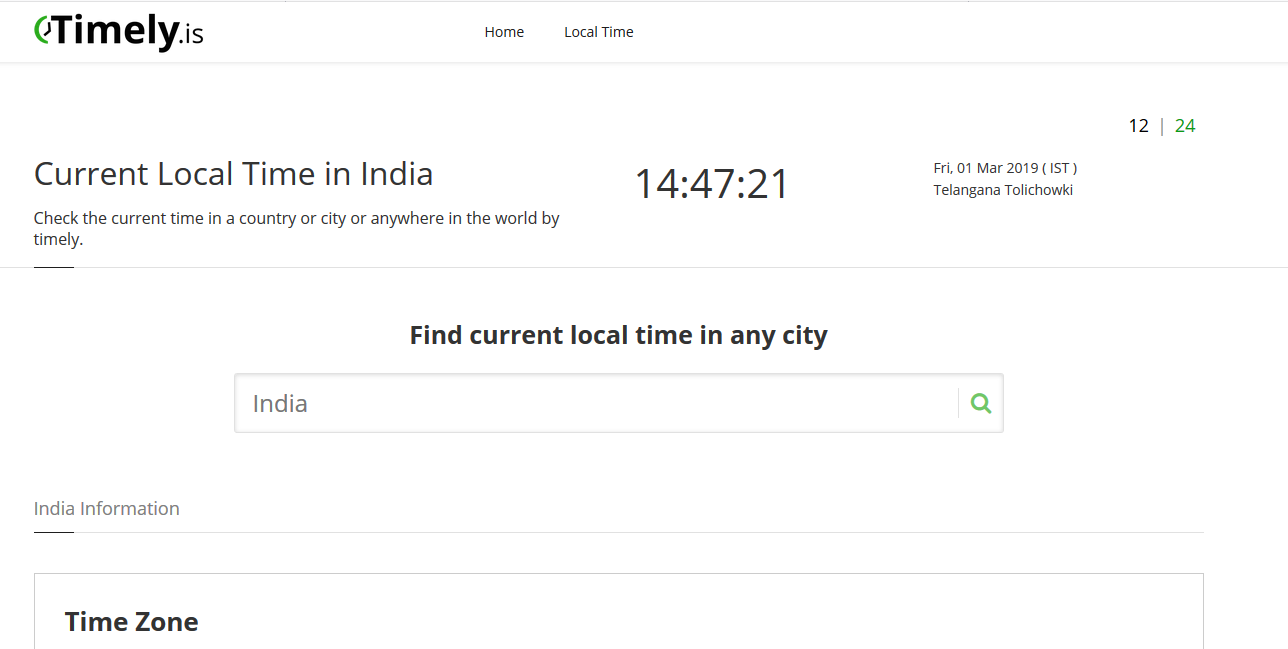
Task: Select the Timely.is logo to go home
Action: click(117, 31)
